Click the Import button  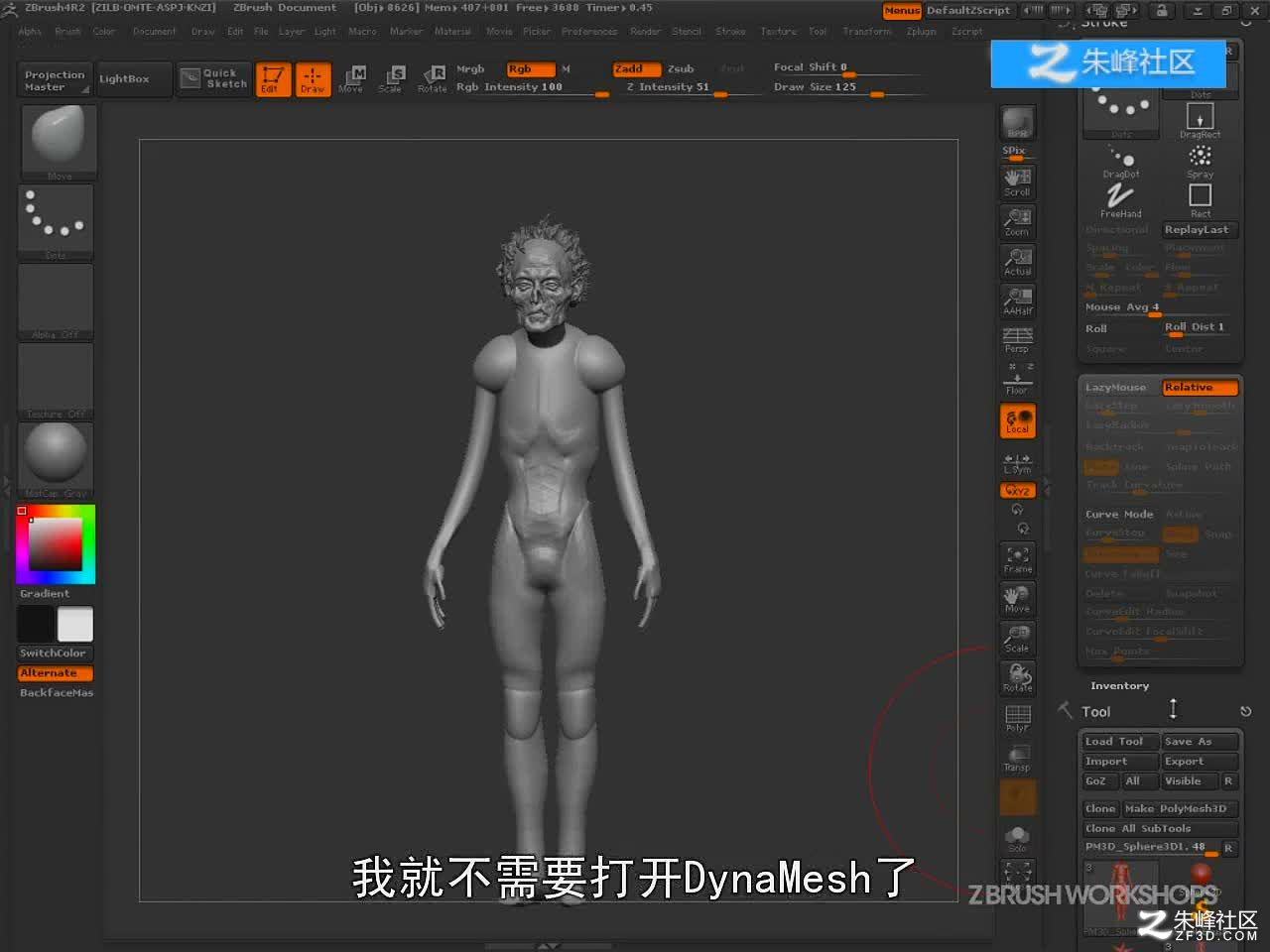click(1119, 762)
